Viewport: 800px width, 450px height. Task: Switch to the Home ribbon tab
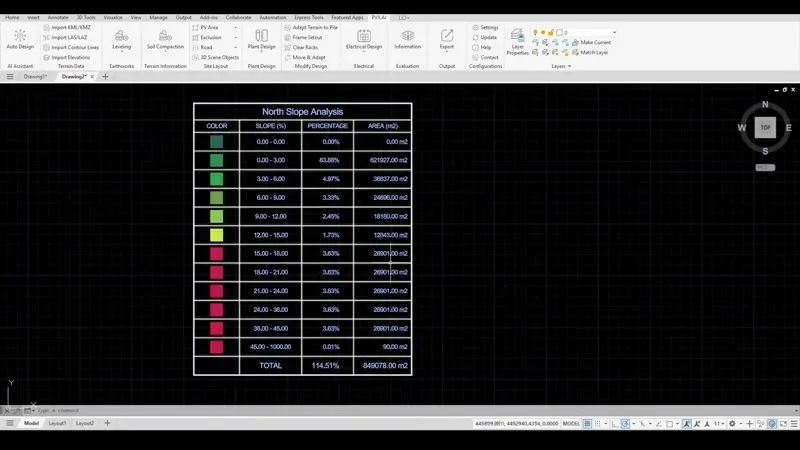point(12,17)
